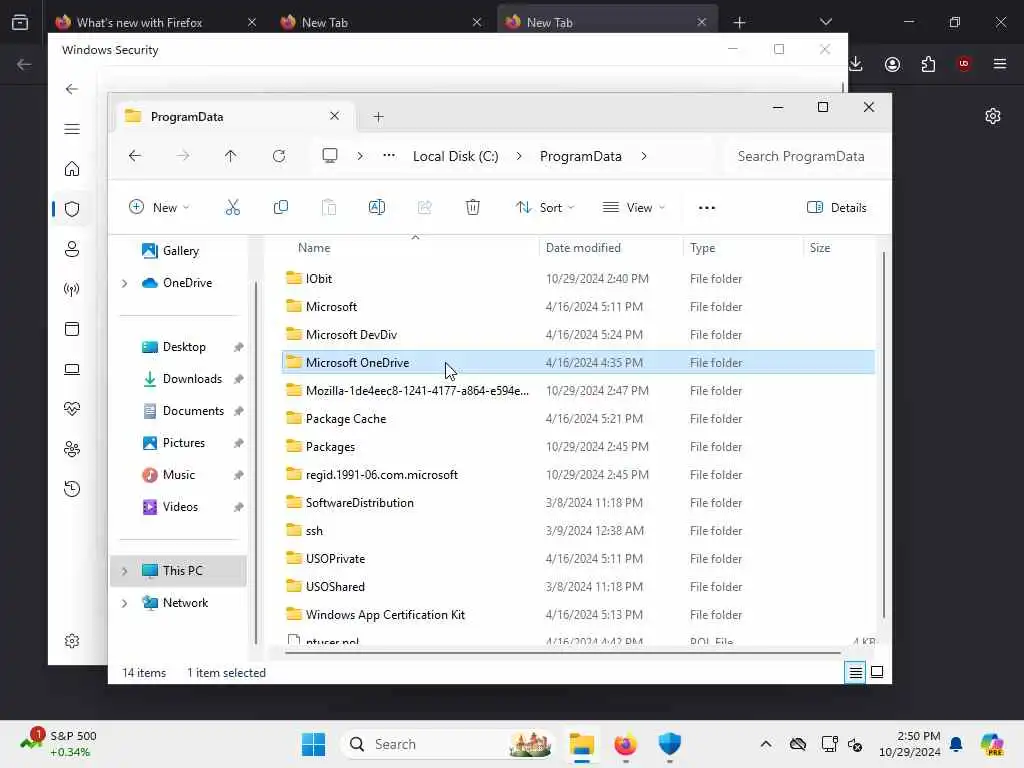The height and width of the screenshot is (768, 1024).
Task: Expand the OneDrive tree node
Action: (x=124, y=283)
